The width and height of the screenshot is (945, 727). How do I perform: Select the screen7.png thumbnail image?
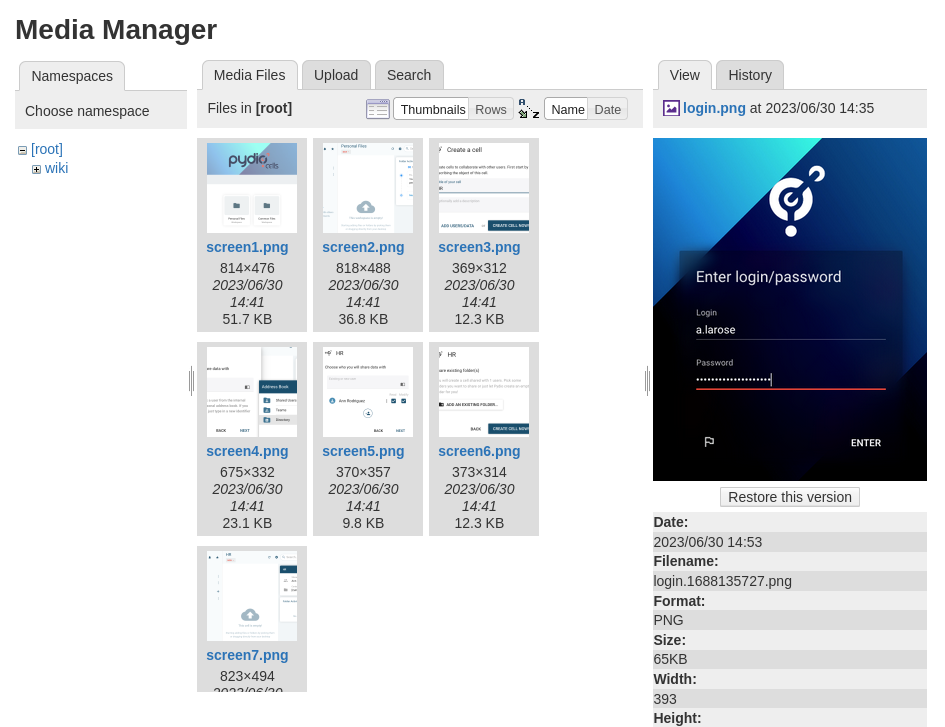[252, 596]
